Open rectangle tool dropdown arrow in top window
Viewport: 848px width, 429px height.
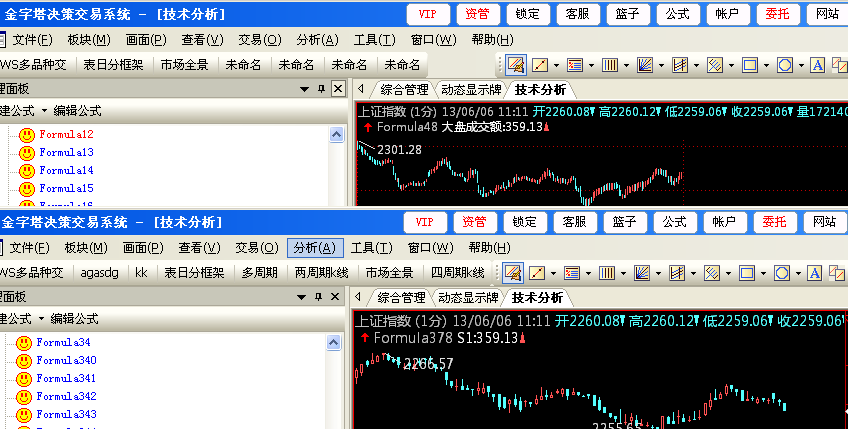point(766,66)
